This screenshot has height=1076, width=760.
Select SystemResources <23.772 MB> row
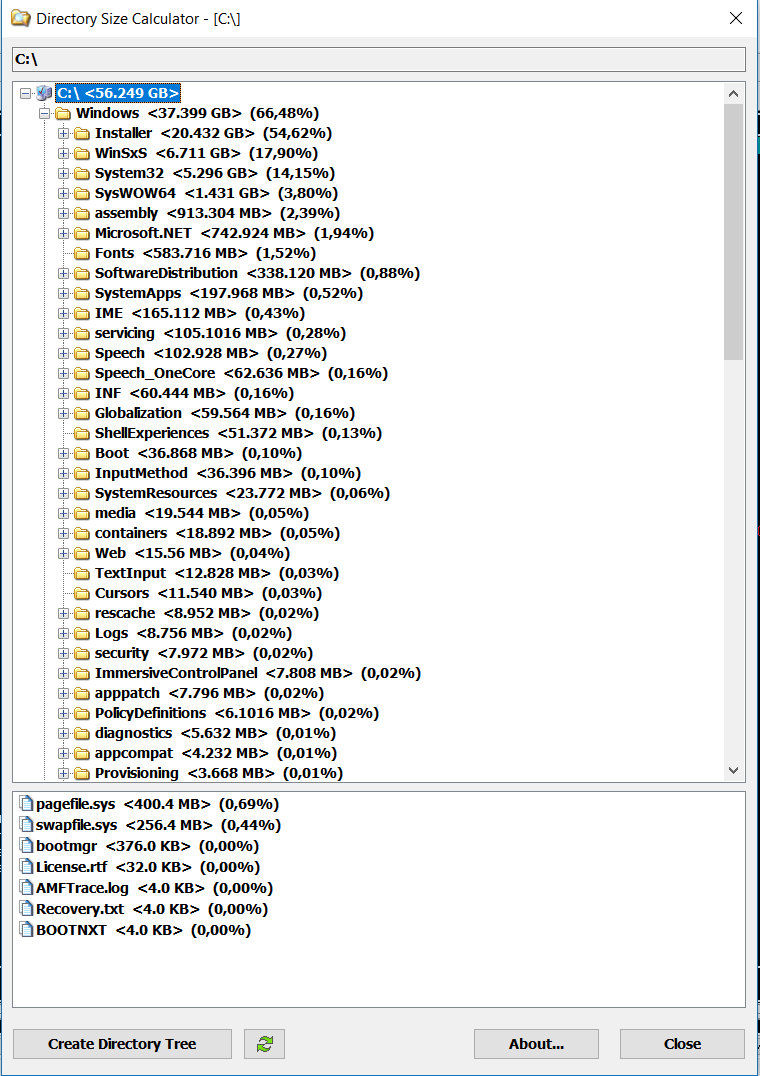point(242,493)
